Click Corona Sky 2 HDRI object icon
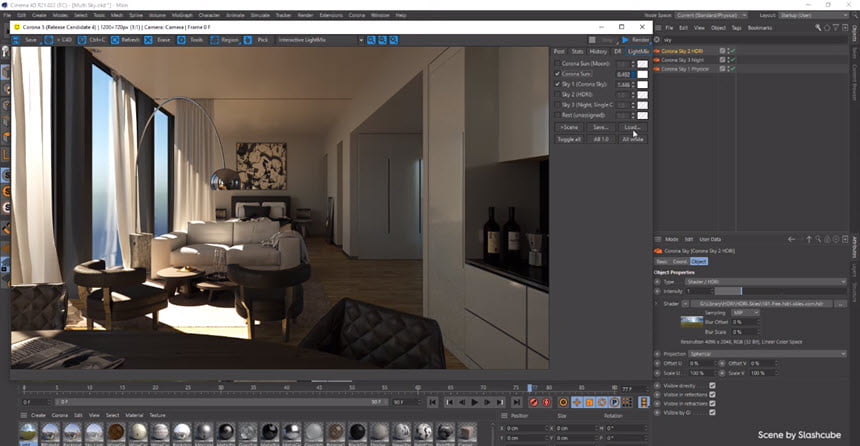The height and width of the screenshot is (446, 860). [x=657, y=51]
